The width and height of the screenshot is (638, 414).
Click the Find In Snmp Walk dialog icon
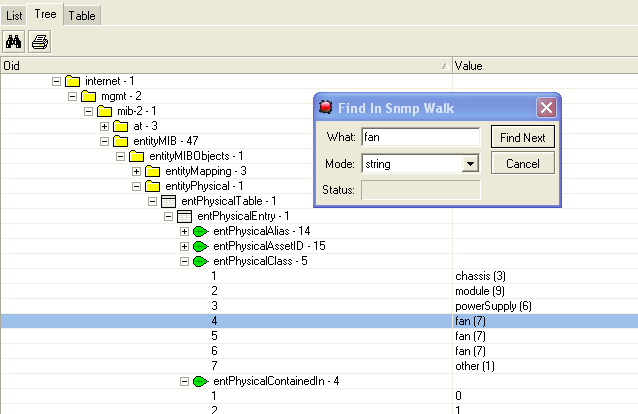(x=325, y=107)
